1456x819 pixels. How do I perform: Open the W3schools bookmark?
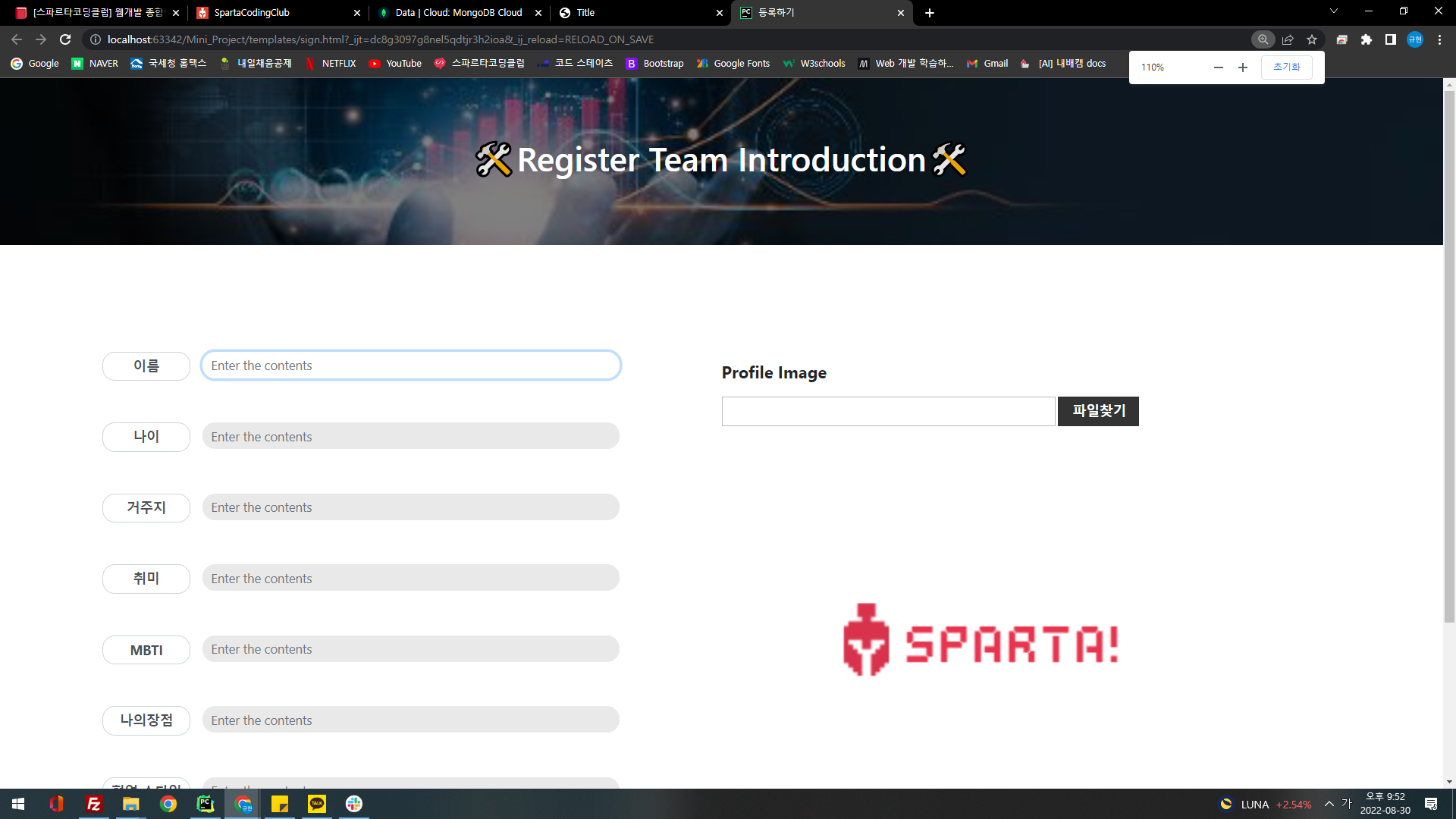814,64
